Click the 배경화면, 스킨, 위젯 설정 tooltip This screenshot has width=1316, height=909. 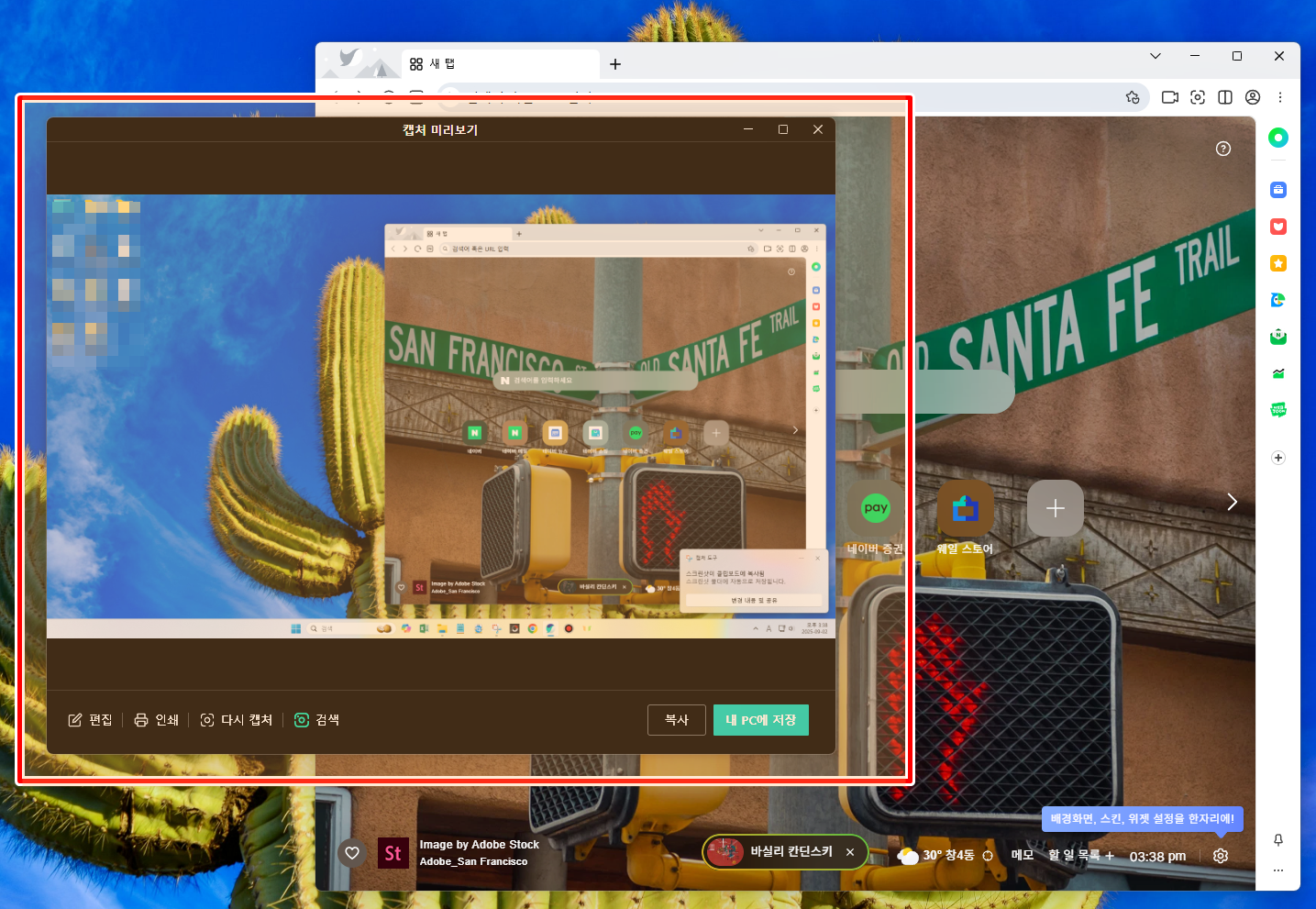tap(1143, 818)
